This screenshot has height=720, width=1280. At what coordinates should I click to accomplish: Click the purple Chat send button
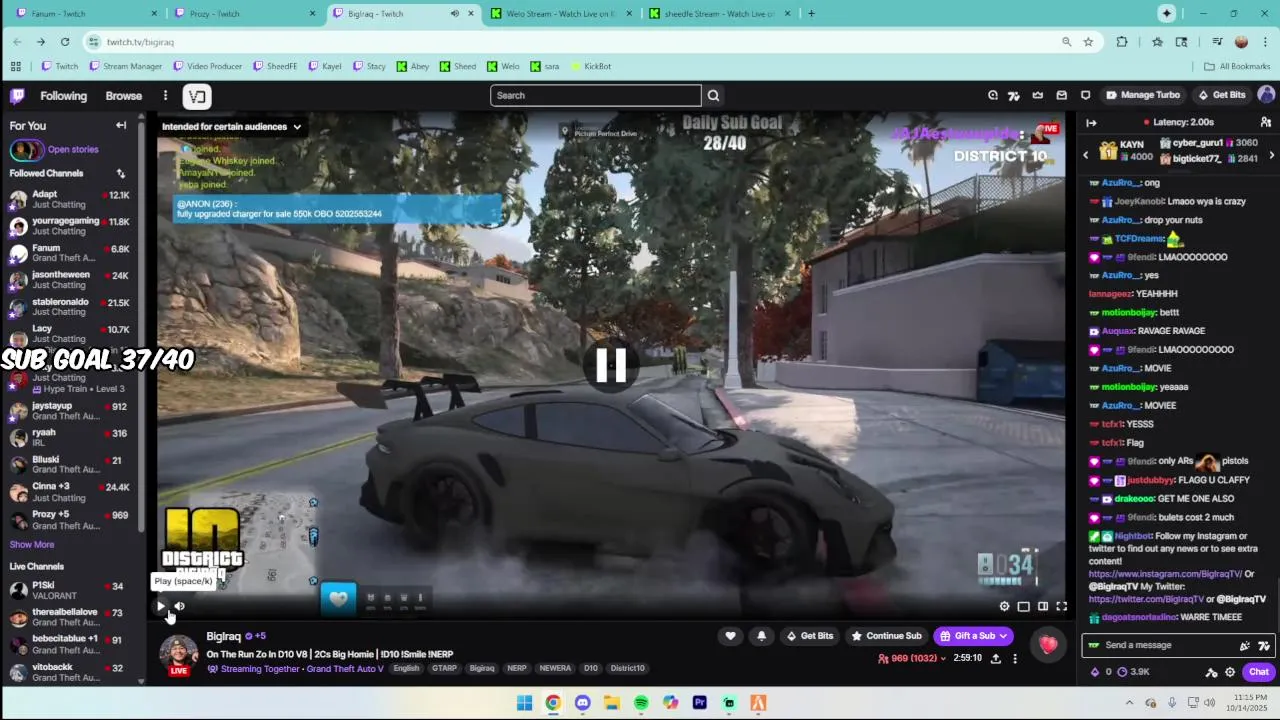point(1259,672)
